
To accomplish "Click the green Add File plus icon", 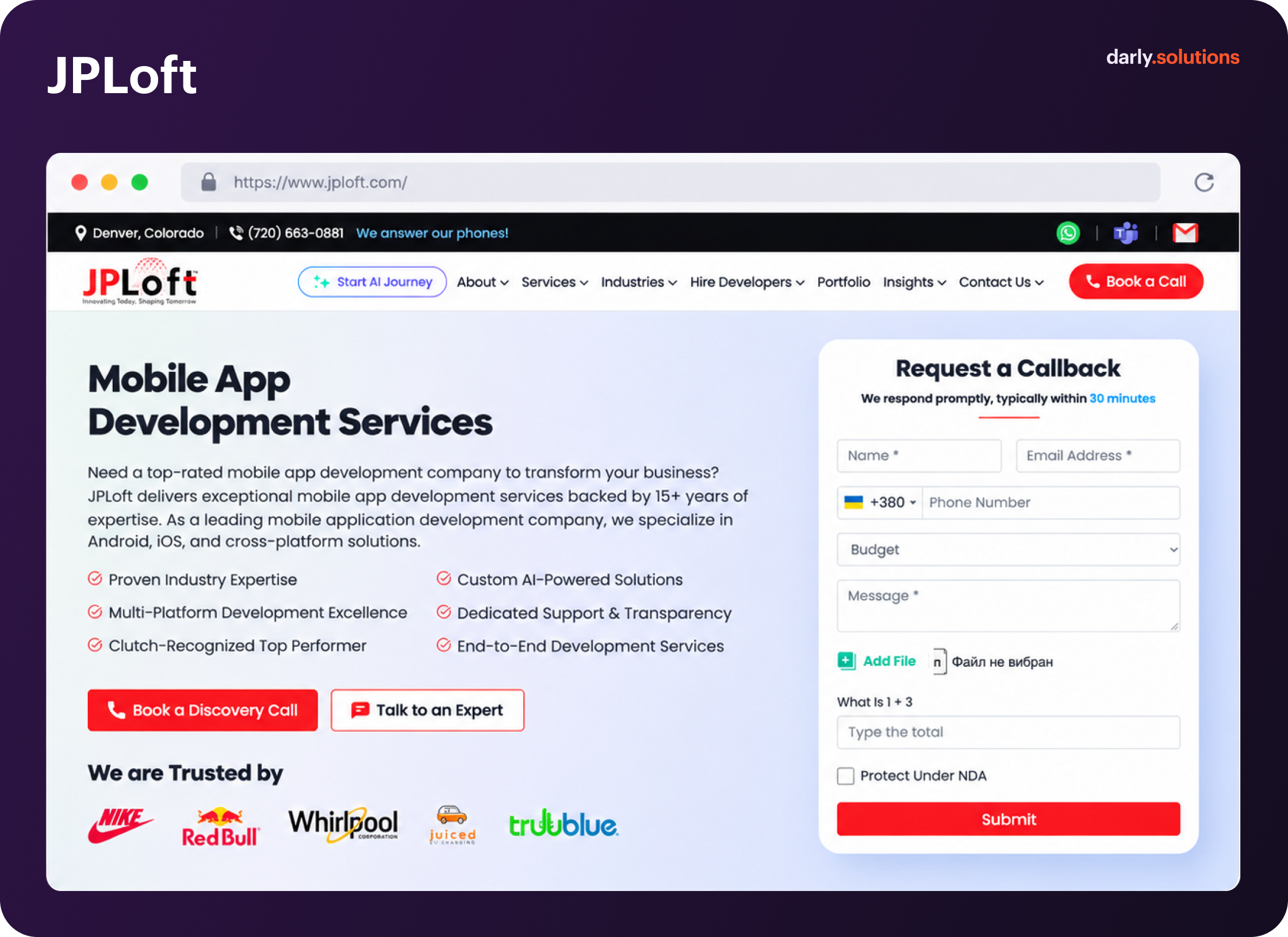I will (846, 661).
